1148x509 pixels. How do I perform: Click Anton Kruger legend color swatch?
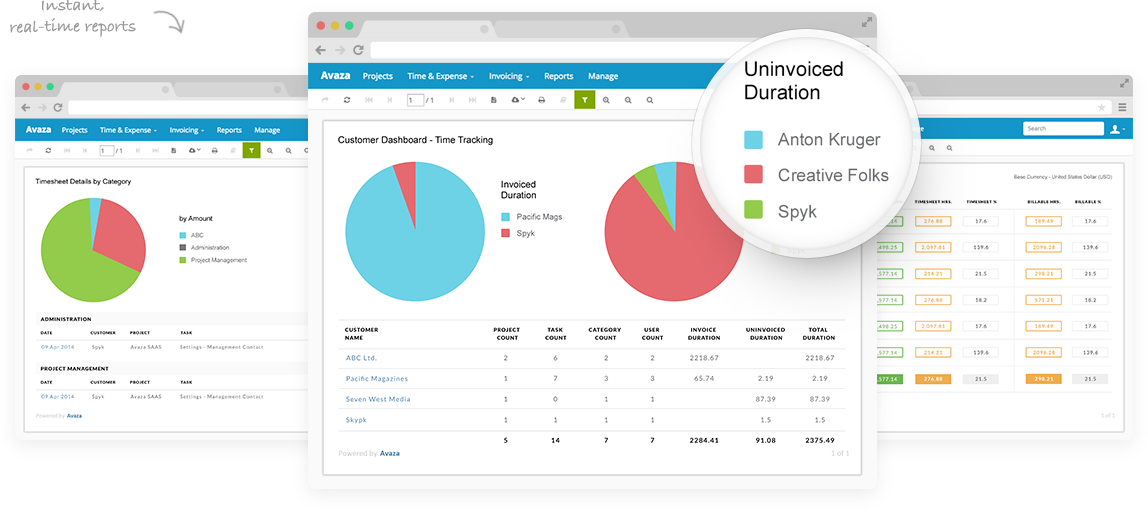(x=753, y=140)
